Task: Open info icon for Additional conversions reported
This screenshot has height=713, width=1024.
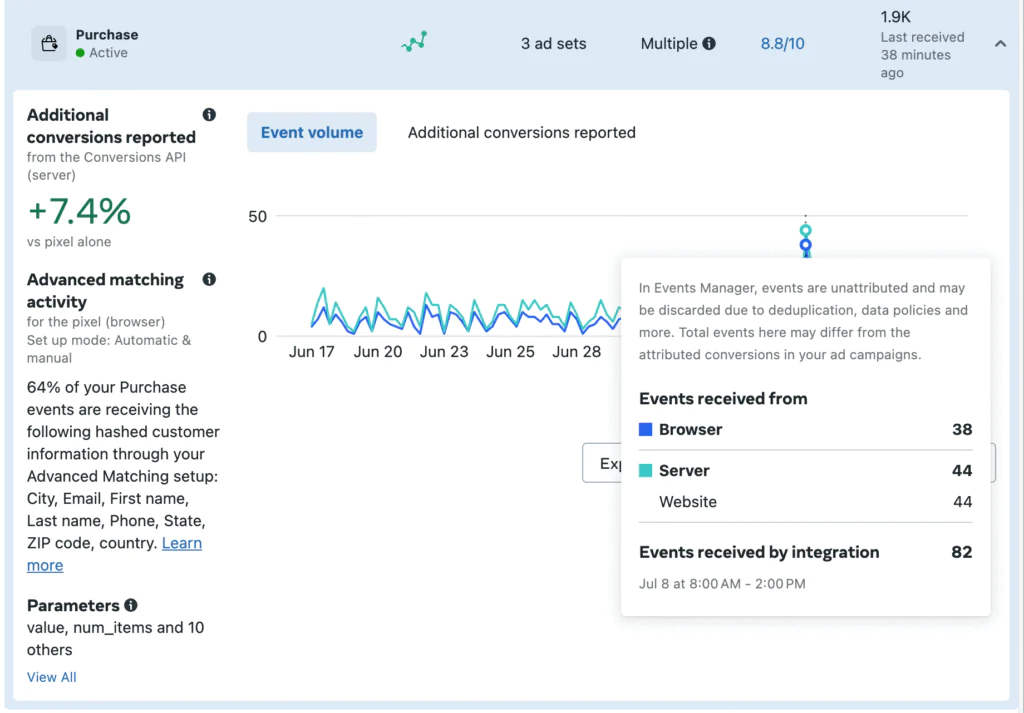Action: point(209,115)
